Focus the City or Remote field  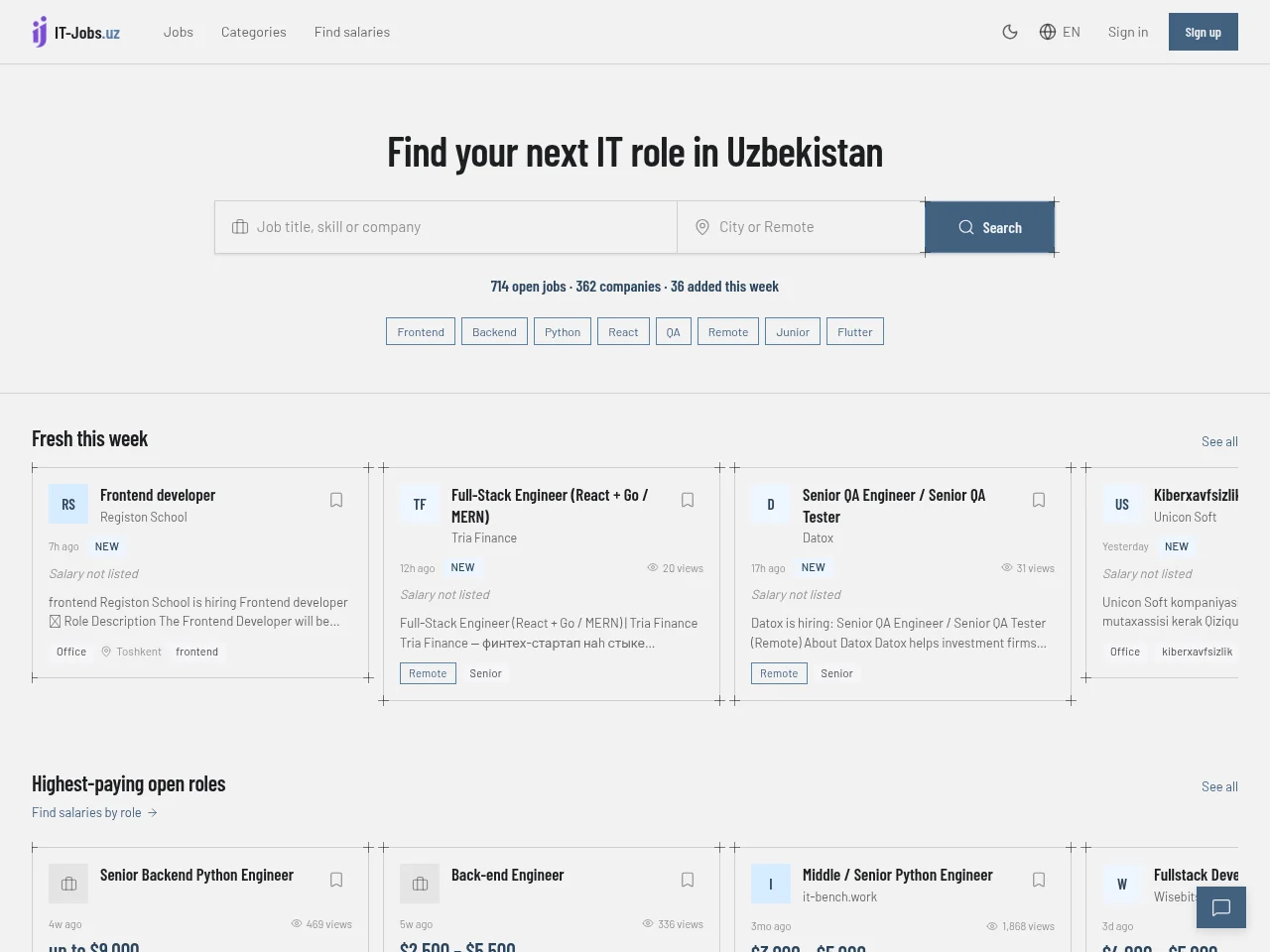click(x=802, y=227)
